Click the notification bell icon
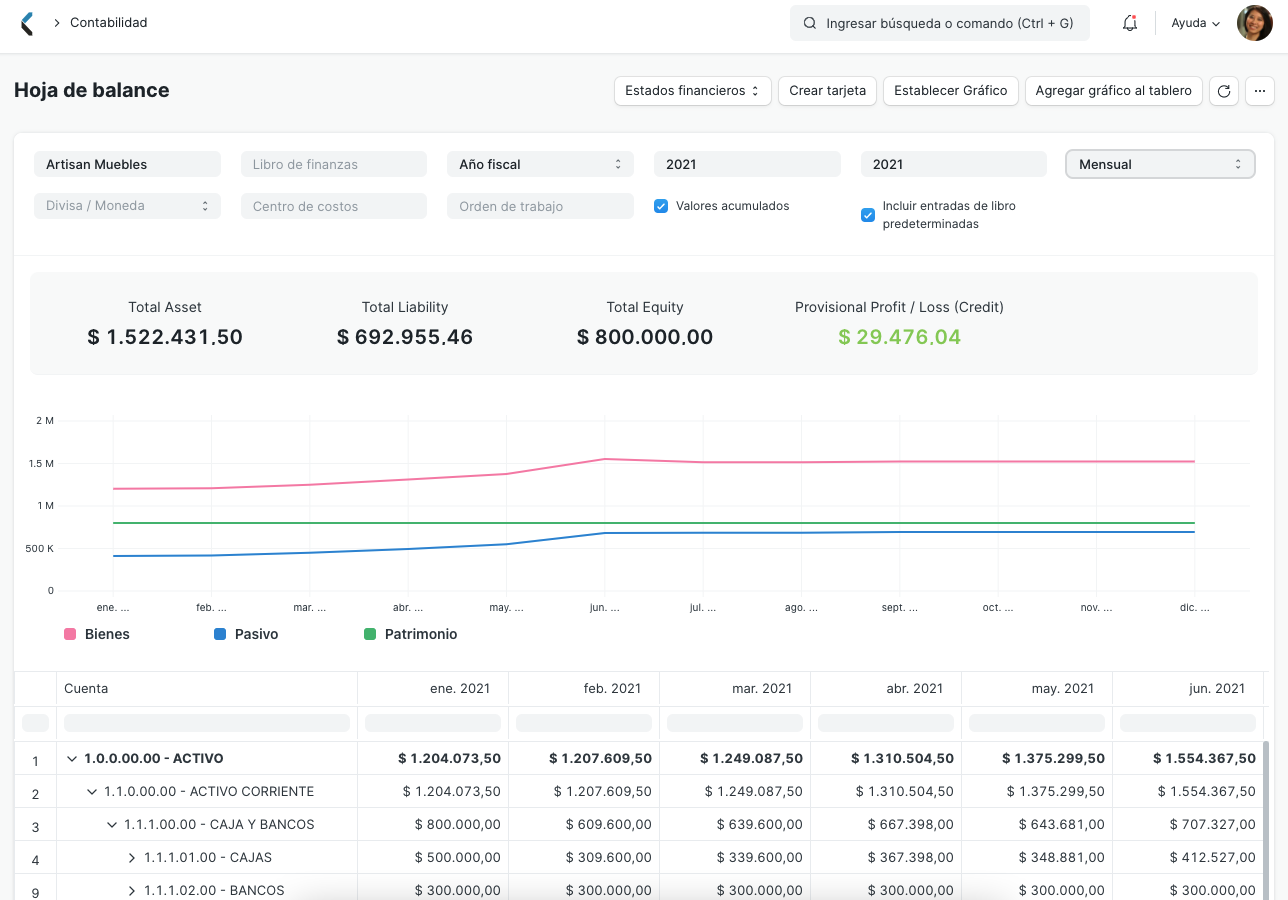The image size is (1288, 900). (1129, 22)
